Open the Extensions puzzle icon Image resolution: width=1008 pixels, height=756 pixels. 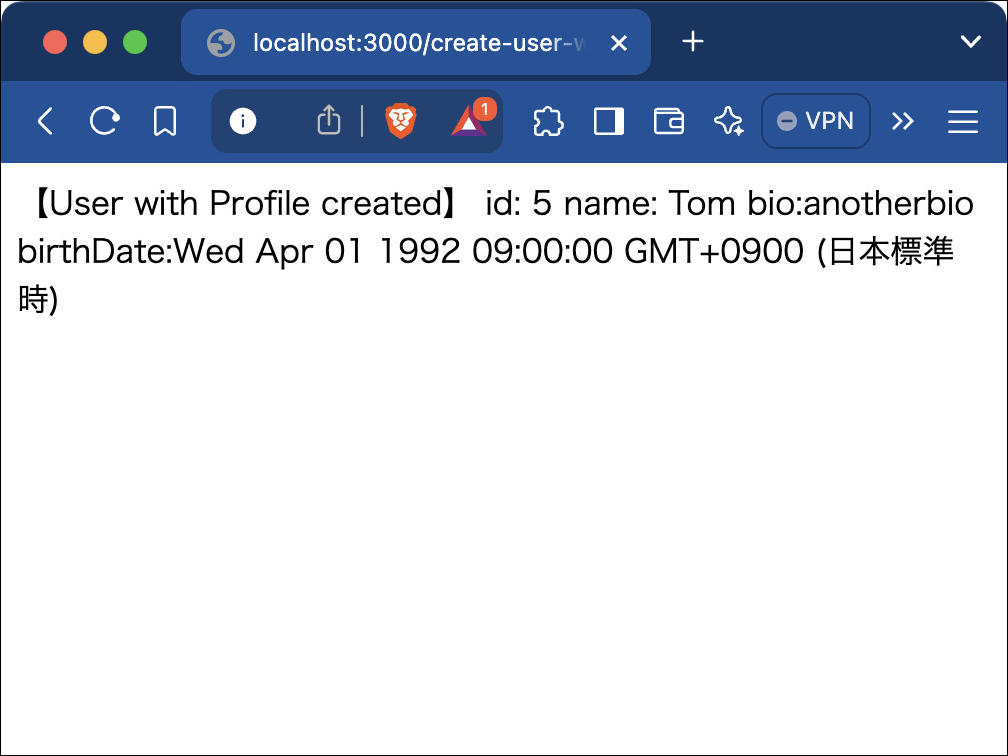point(548,122)
